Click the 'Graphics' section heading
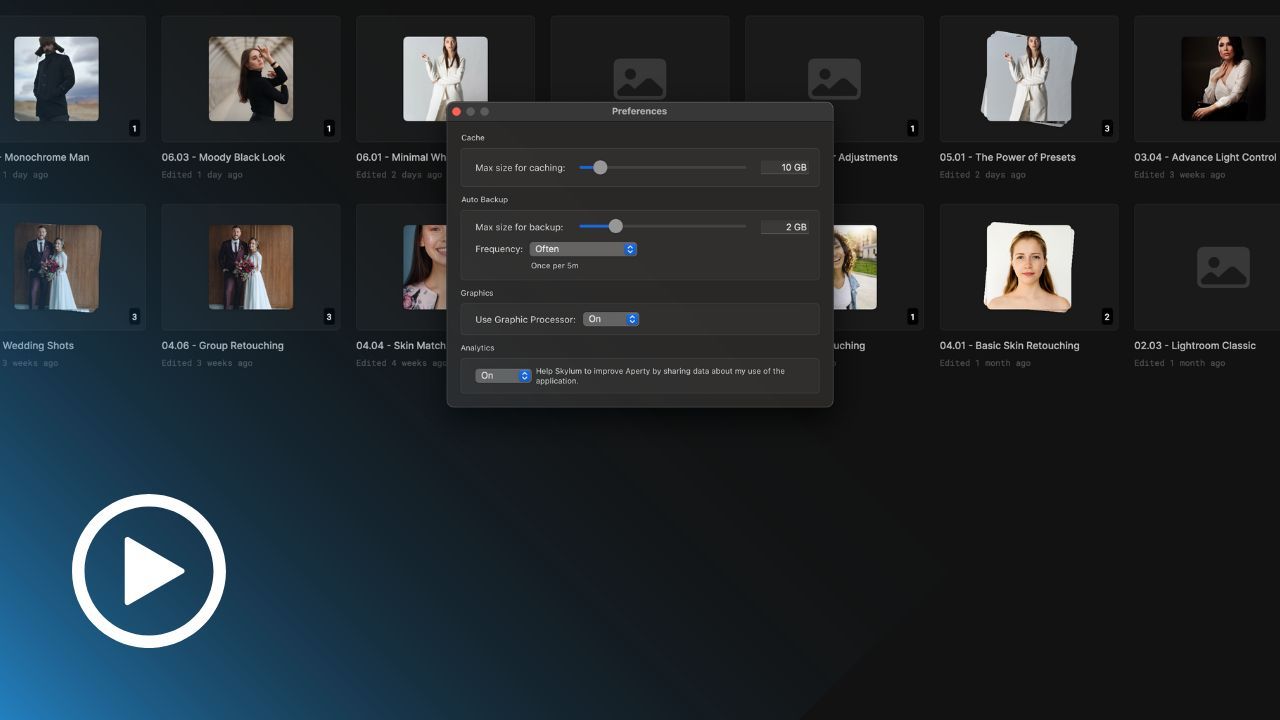1280x720 pixels. [x=477, y=293]
